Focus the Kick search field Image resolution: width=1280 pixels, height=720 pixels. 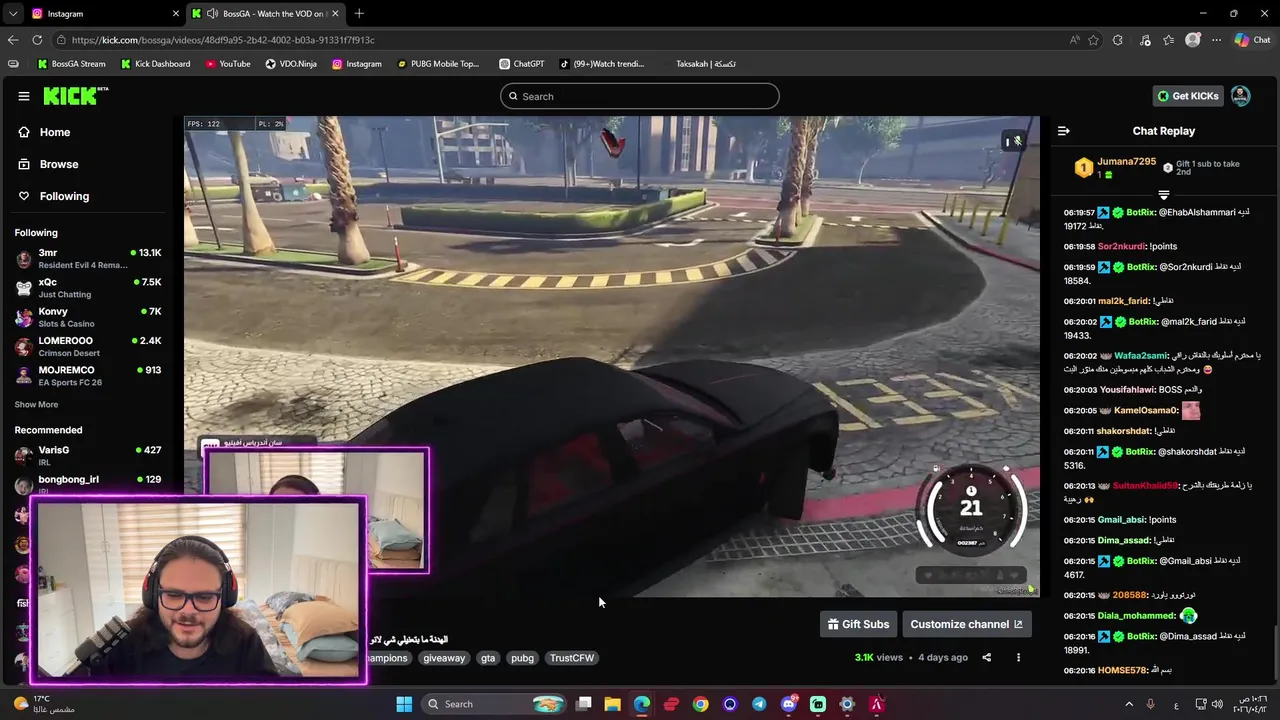point(640,96)
